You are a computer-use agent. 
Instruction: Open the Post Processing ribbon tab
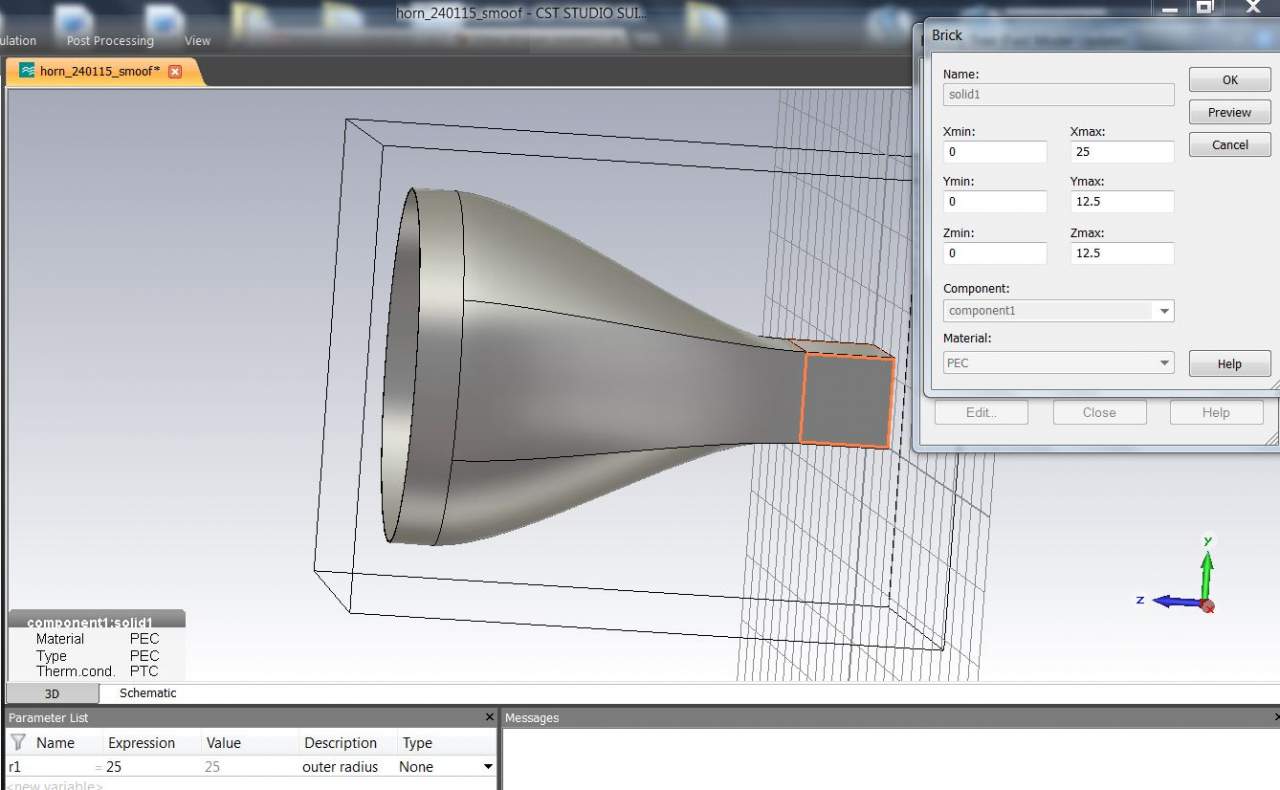coord(110,41)
